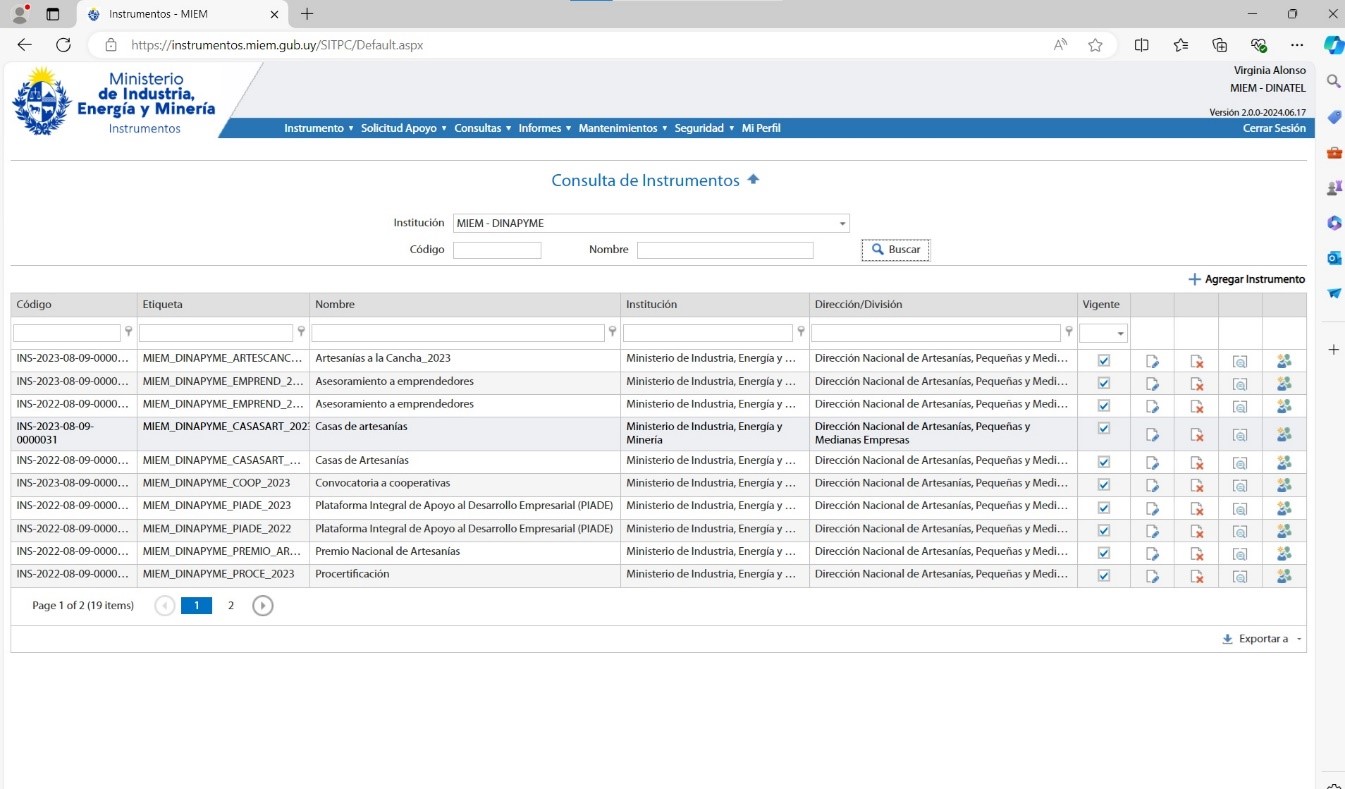Edit the Convocatoria a cooperativas instrument
Screen dimensions: 1345x789
point(1152,485)
